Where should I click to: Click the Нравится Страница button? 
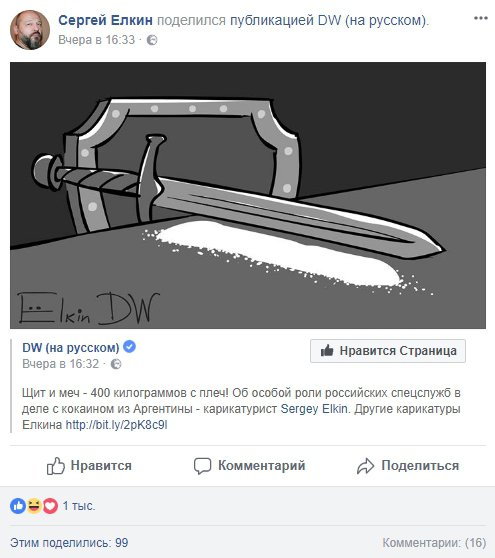pyautogui.click(x=388, y=351)
